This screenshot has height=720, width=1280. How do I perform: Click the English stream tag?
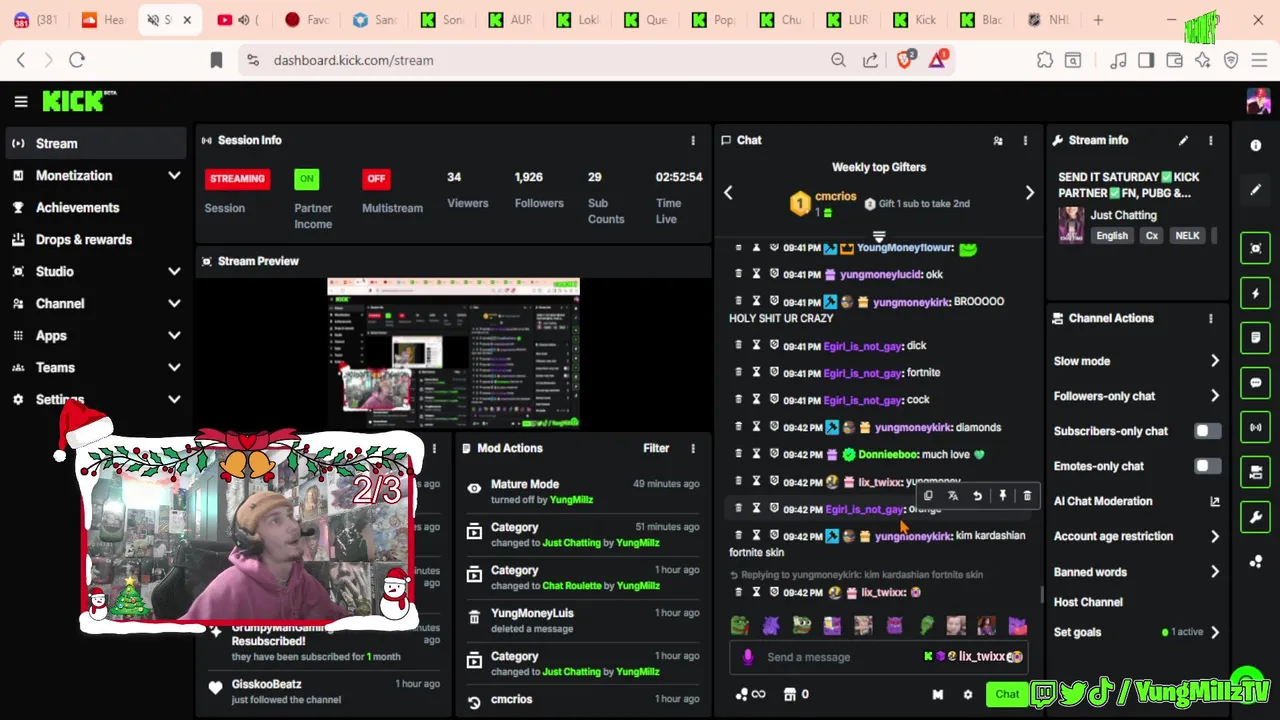[1112, 236]
